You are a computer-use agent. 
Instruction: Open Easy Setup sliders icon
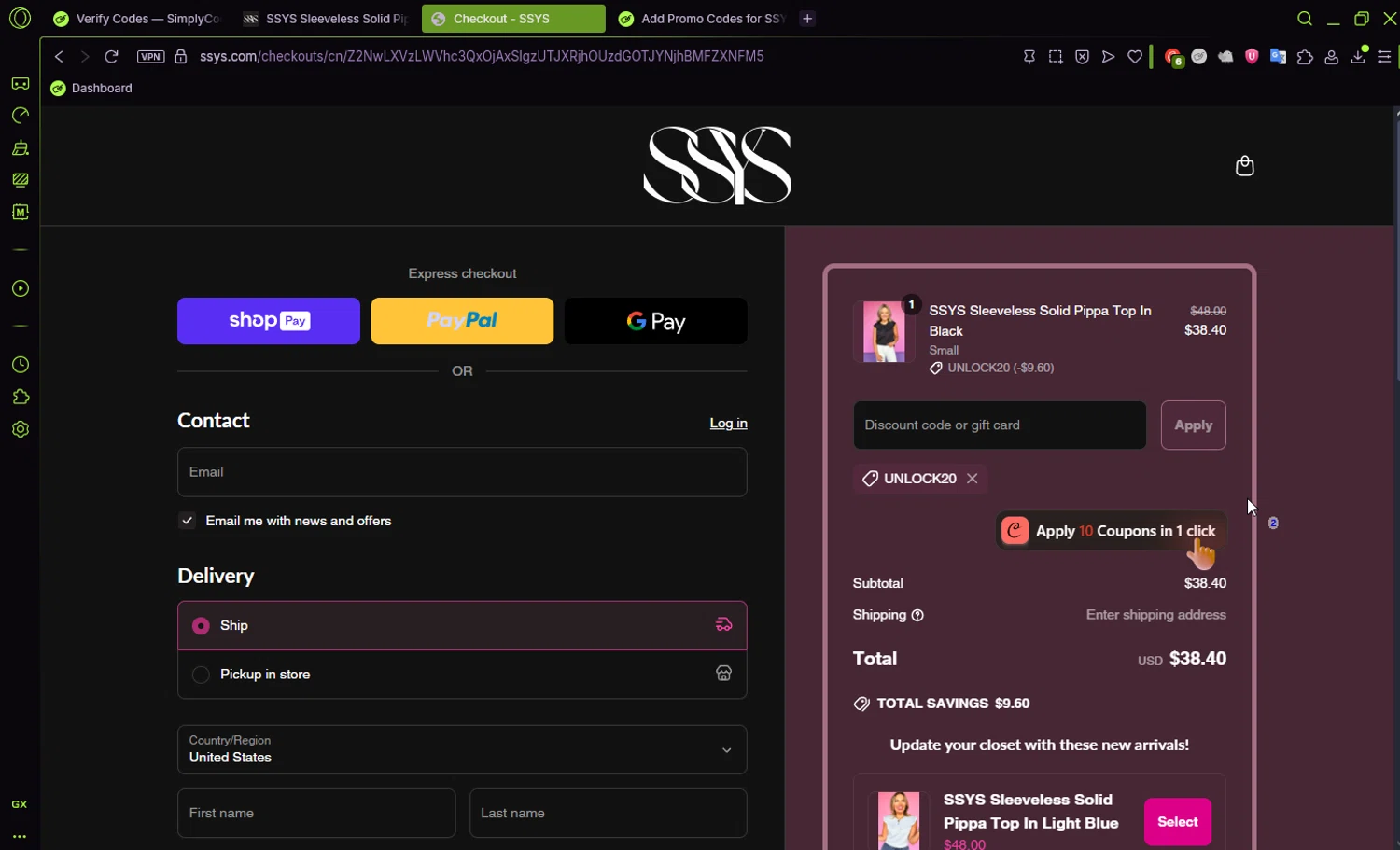click(x=1385, y=57)
